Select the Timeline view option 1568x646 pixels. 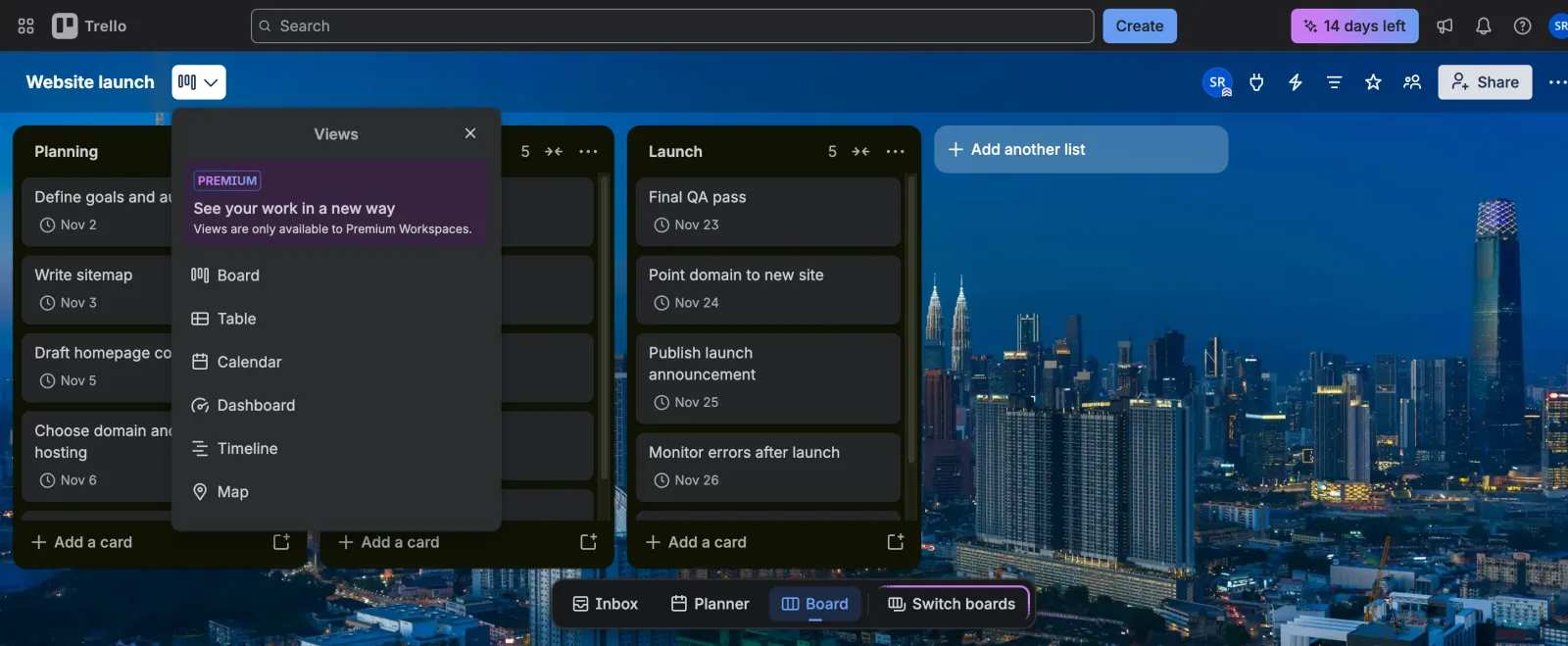(x=336, y=448)
